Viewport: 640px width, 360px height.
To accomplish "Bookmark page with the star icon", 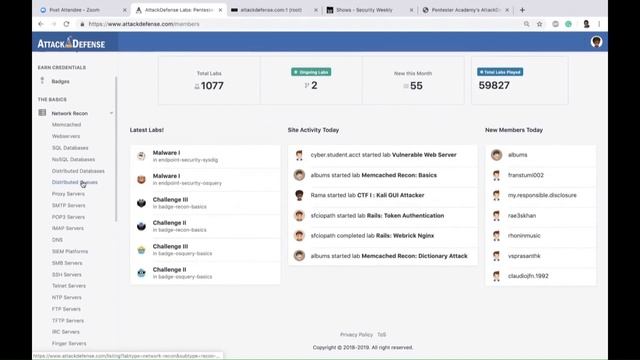I will click(540, 24).
